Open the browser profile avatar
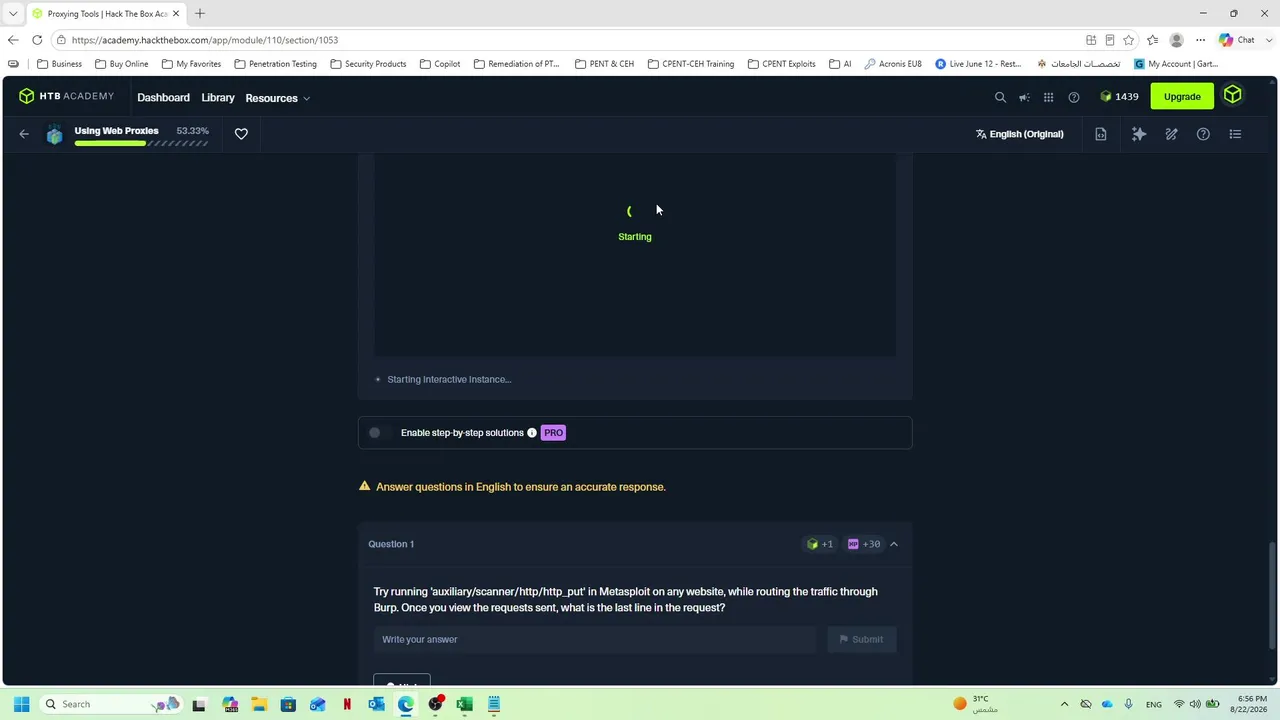Viewport: 1280px width, 720px height. point(1177,40)
